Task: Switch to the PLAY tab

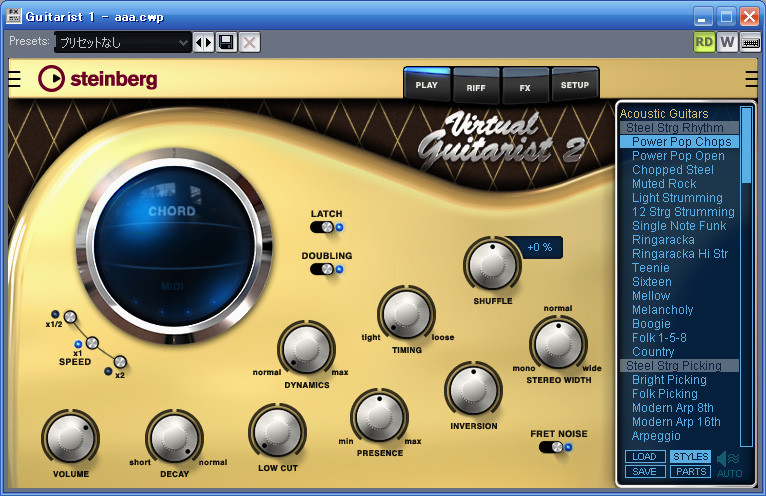Action: coord(426,85)
